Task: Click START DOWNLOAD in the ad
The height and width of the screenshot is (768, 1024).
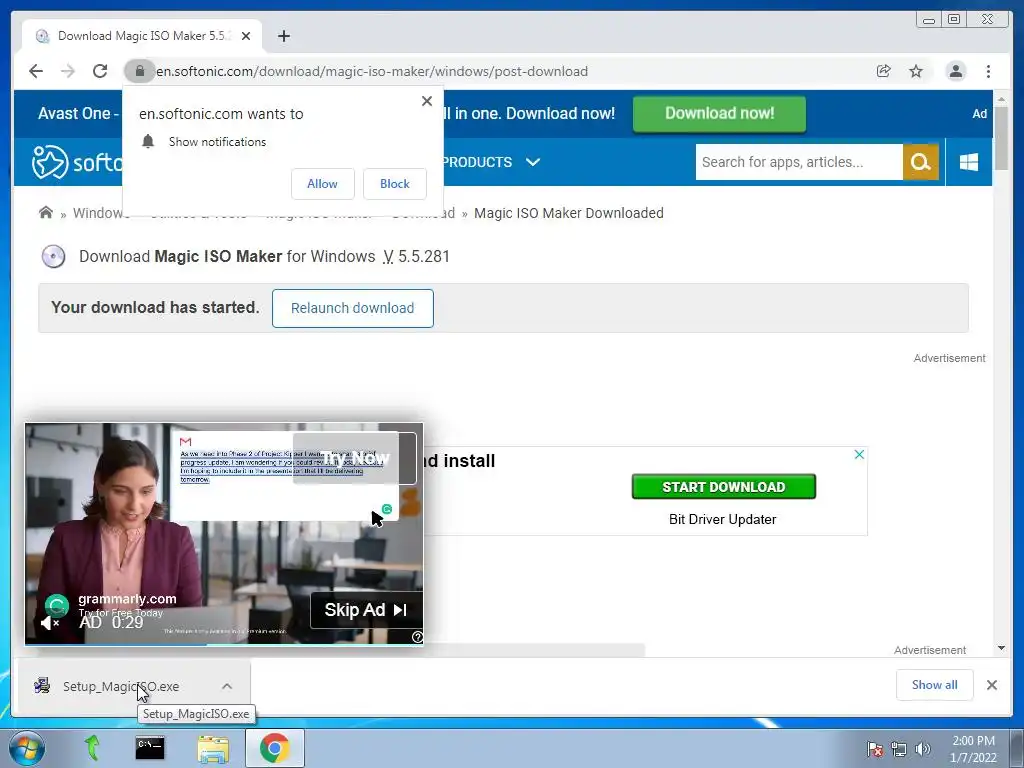Action: pos(724,487)
